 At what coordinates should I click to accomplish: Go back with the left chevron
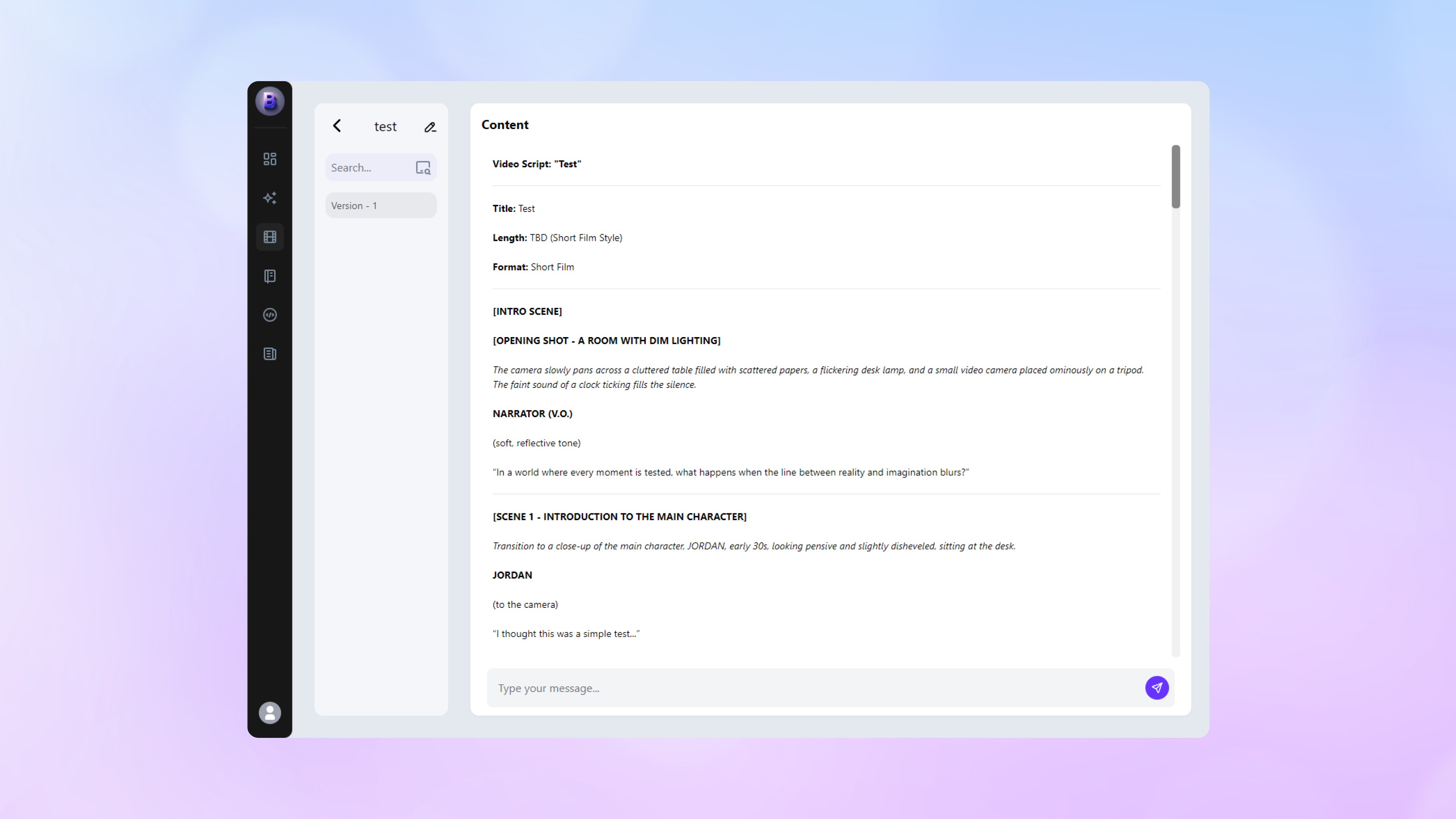tap(337, 126)
